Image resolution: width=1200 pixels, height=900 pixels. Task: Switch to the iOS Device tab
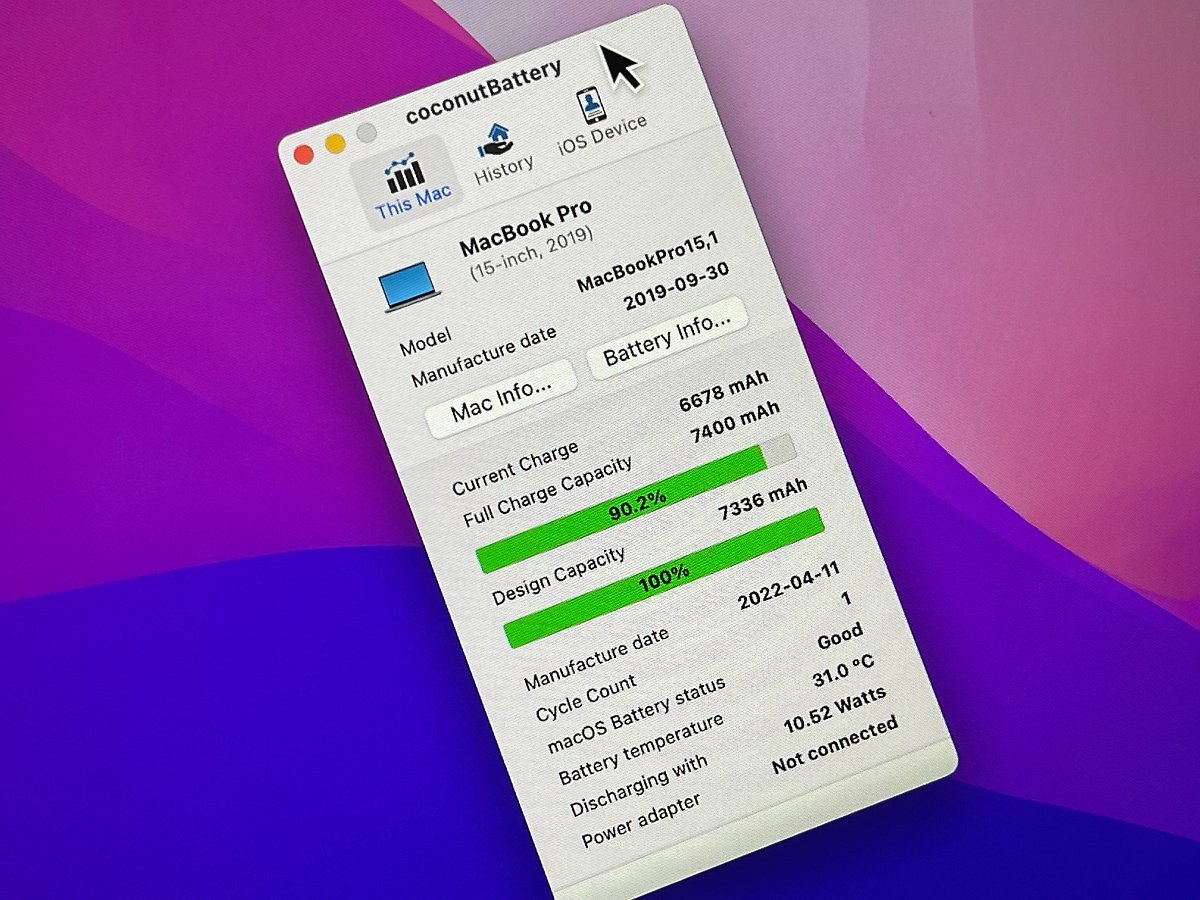(x=599, y=123)
